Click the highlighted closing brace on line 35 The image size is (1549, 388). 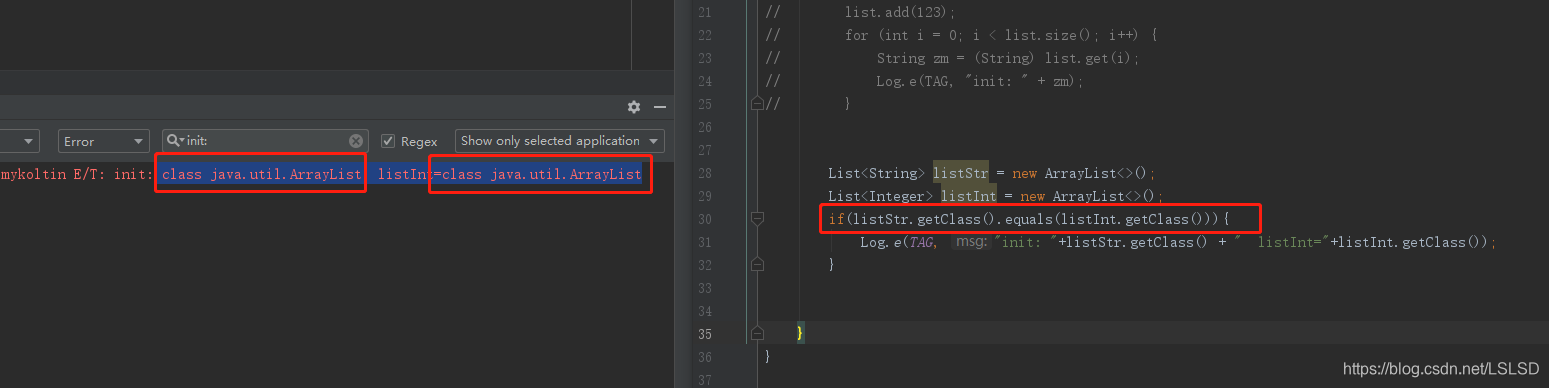(x=800, y=333)
